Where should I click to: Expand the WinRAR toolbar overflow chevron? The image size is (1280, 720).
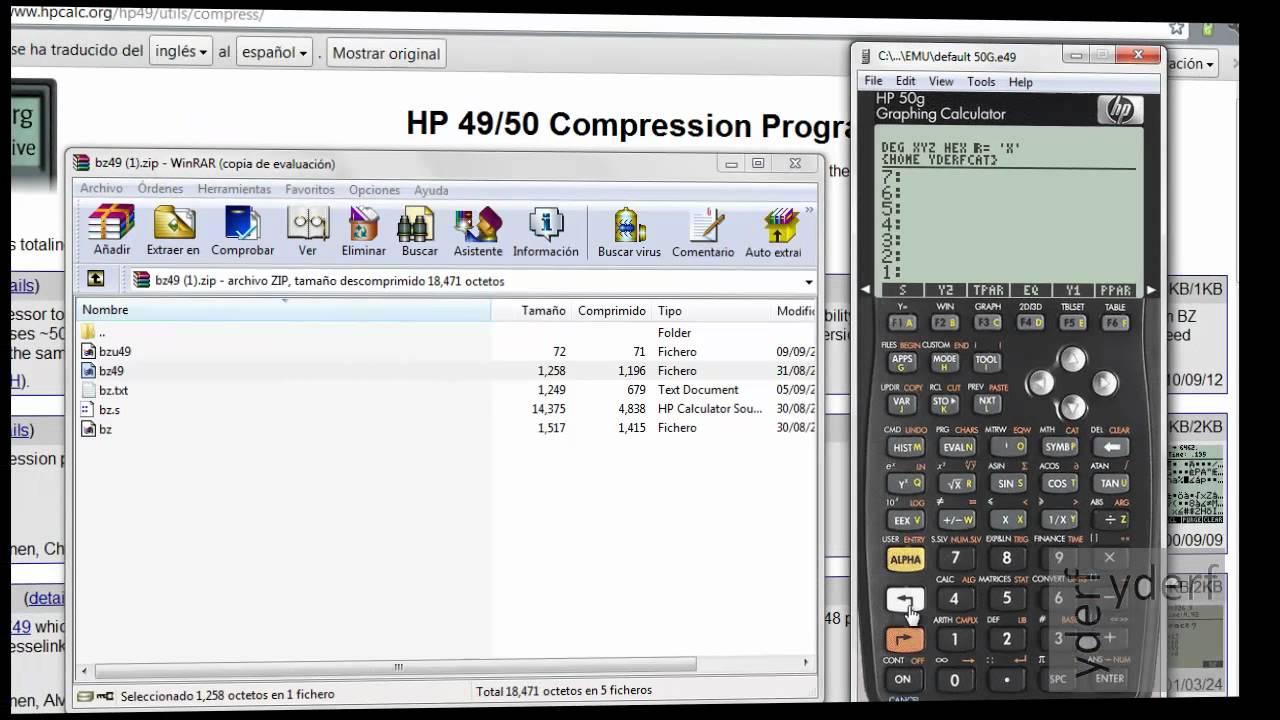point(809,210)
